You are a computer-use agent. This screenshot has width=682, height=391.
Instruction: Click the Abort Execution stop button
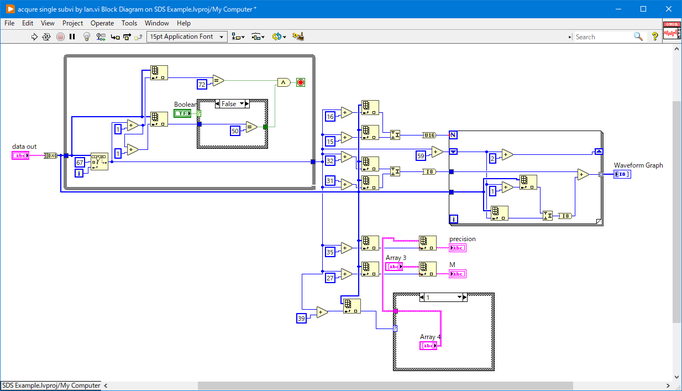(x=60, y=37)
